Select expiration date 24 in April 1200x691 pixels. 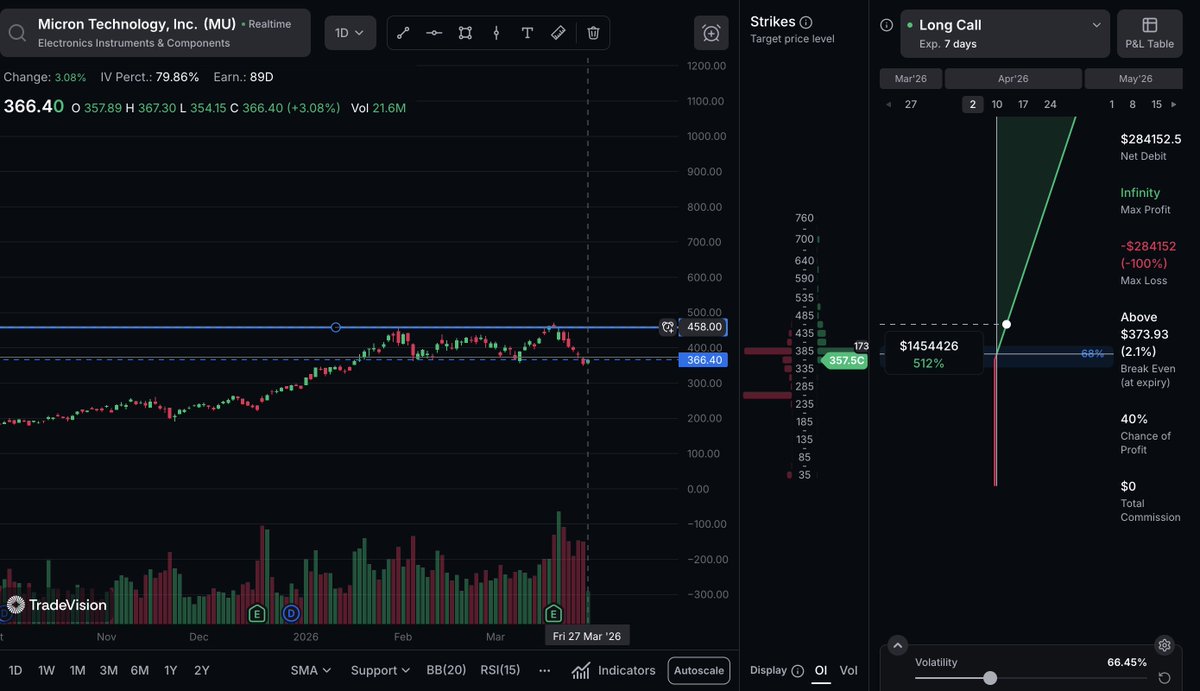[1050, 104]
